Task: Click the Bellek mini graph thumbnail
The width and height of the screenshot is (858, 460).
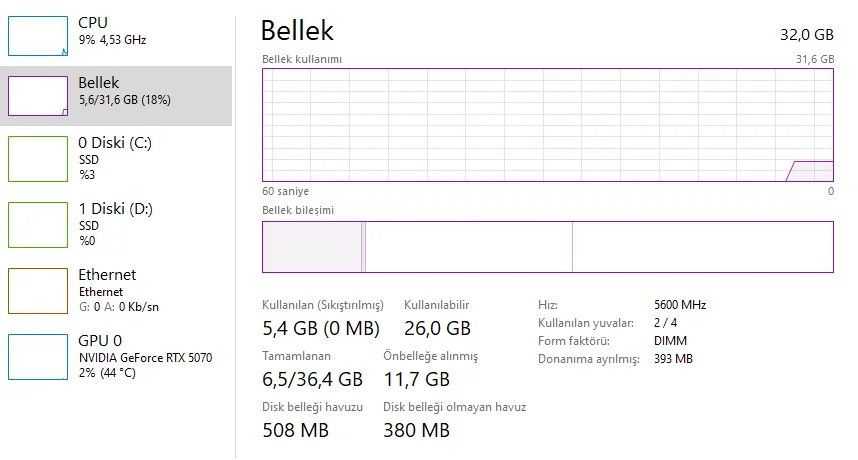Action: click(36, 96)
